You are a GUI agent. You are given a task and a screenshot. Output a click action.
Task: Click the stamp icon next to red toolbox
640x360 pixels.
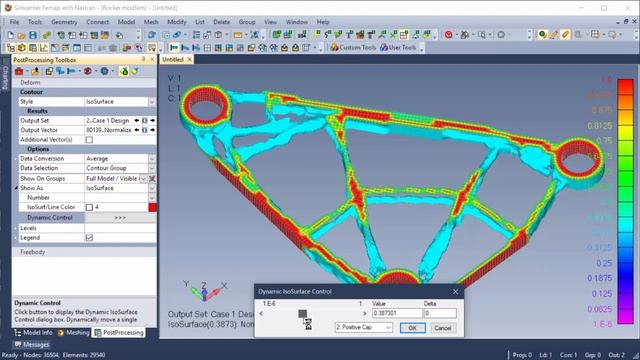click(36, 71)
